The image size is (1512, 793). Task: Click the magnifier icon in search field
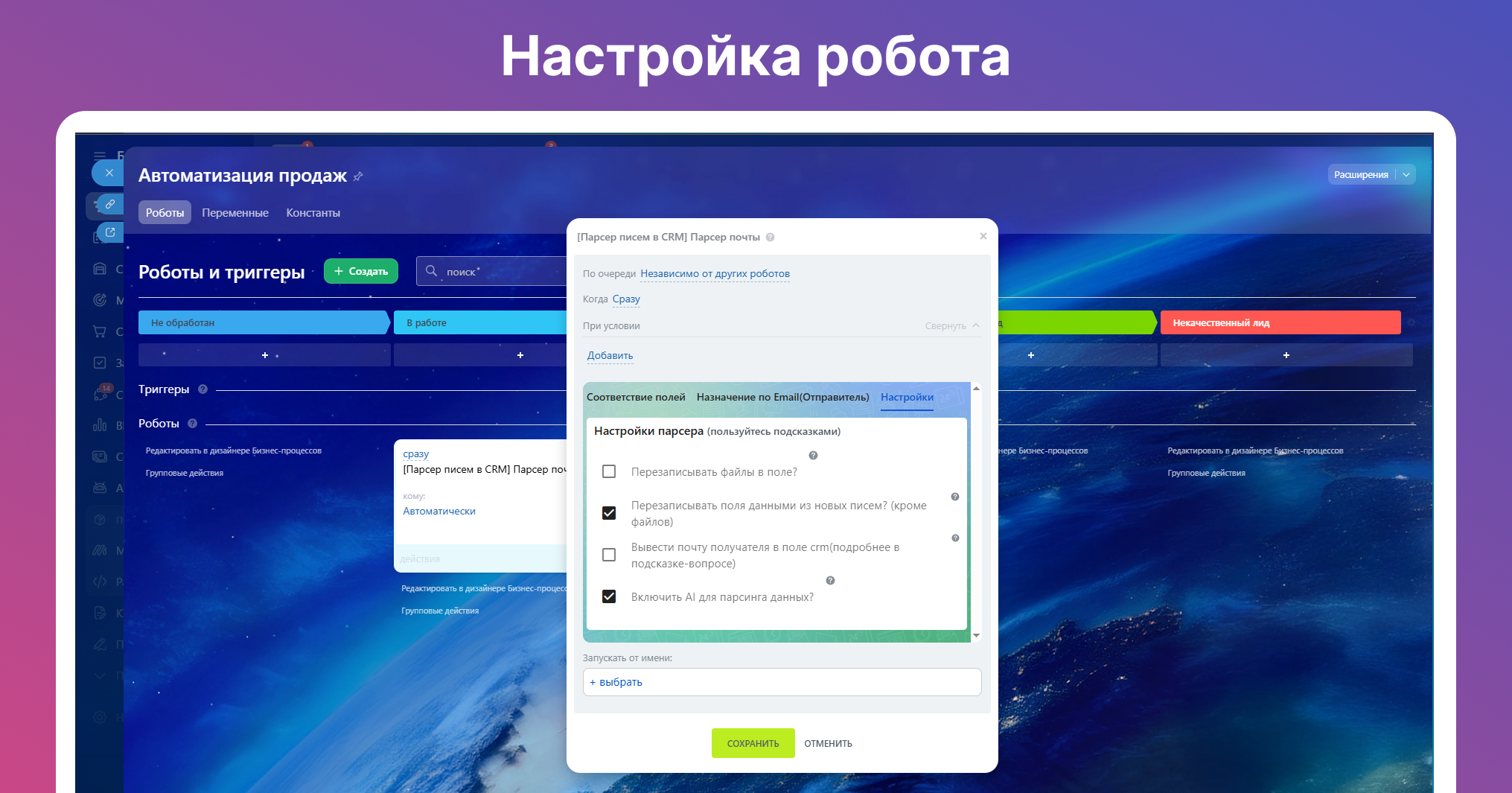tap(431, 271)
